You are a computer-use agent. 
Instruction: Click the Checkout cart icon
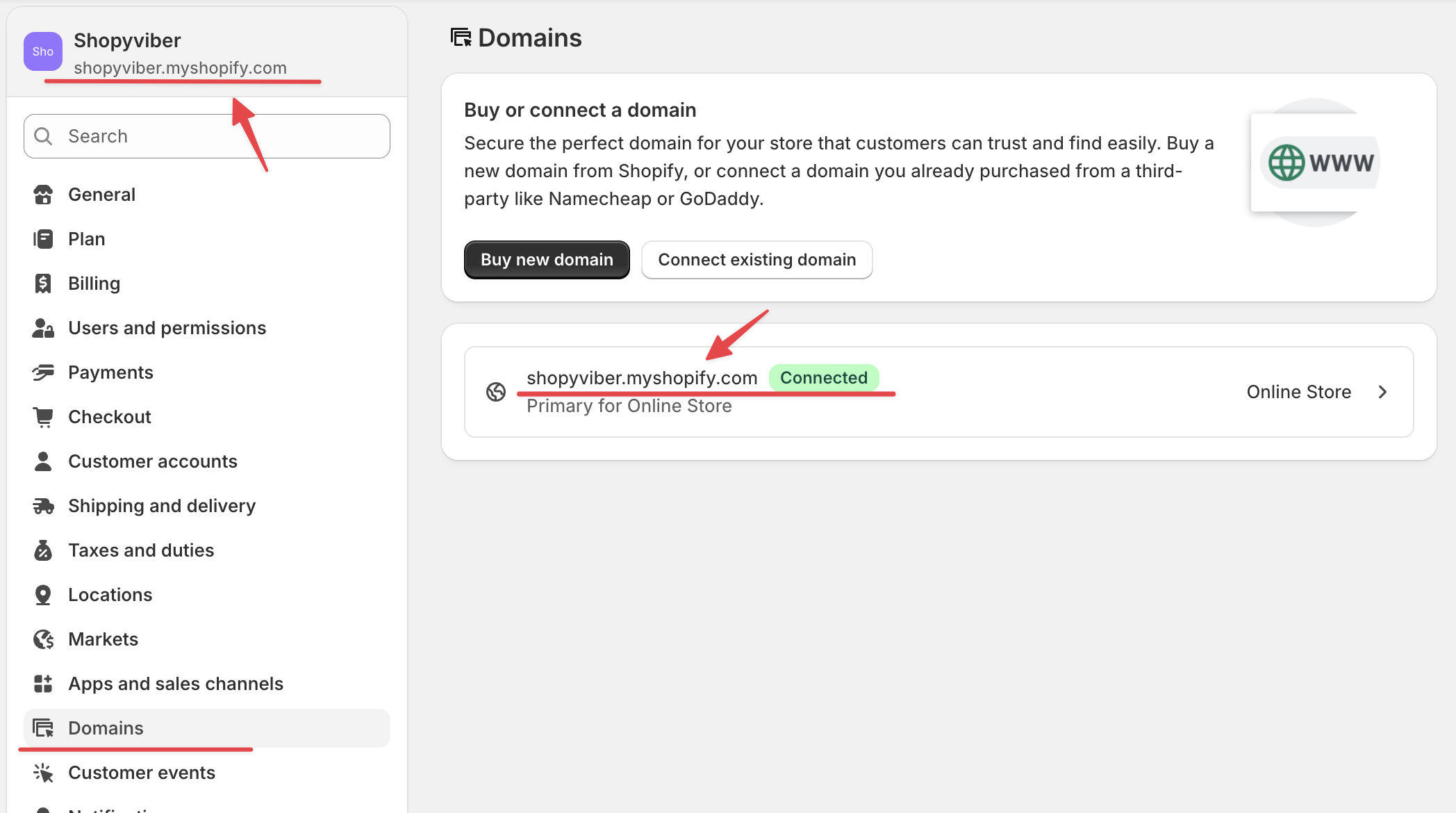(43, 416)
